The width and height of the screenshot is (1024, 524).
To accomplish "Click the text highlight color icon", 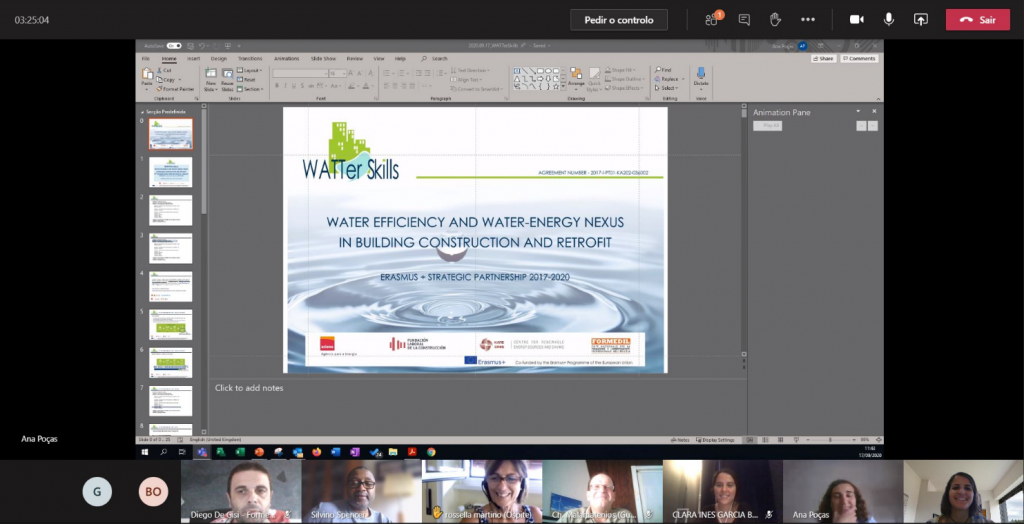I will coord(351,86).
